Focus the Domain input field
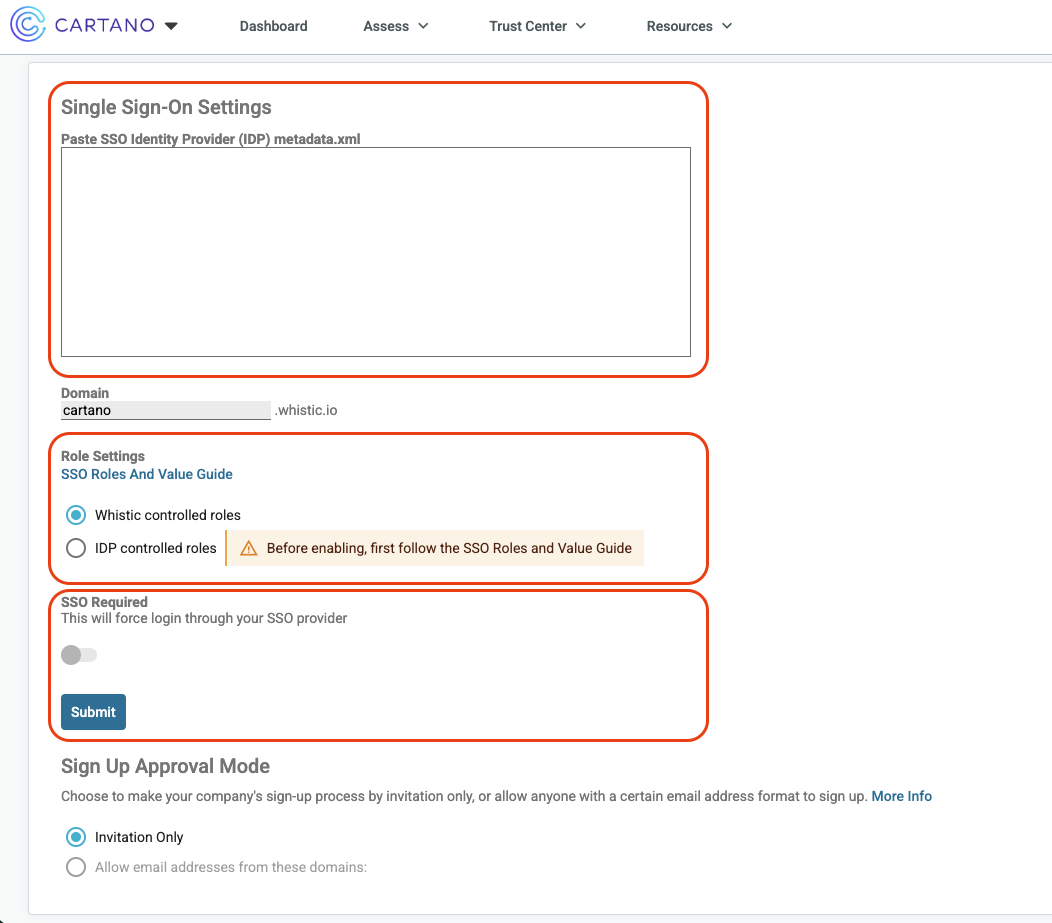This screenshot has width=1052, height=923. coord(165,410)
